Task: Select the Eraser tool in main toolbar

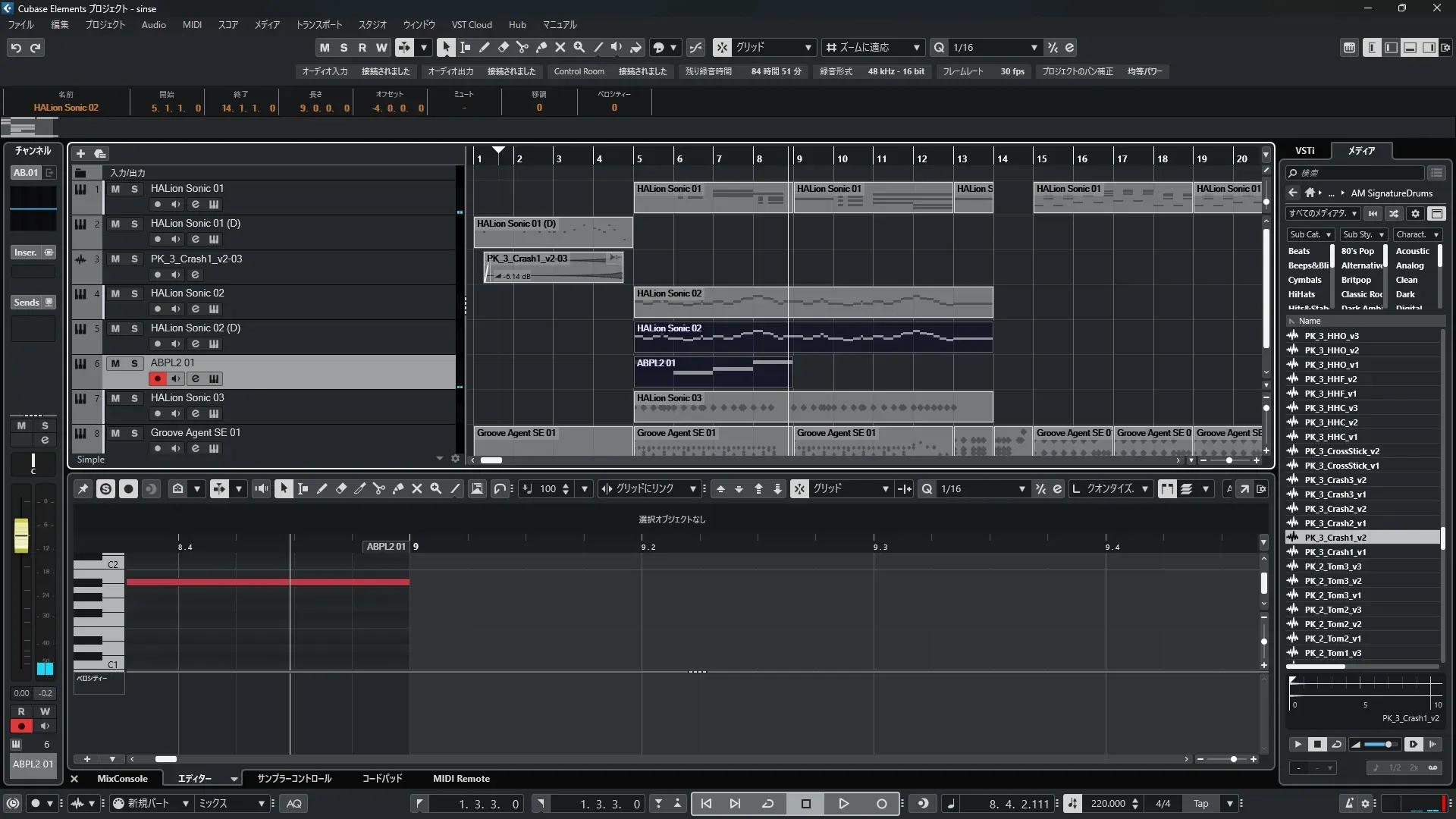Action: pyautogui.click(x=503, y=47)
